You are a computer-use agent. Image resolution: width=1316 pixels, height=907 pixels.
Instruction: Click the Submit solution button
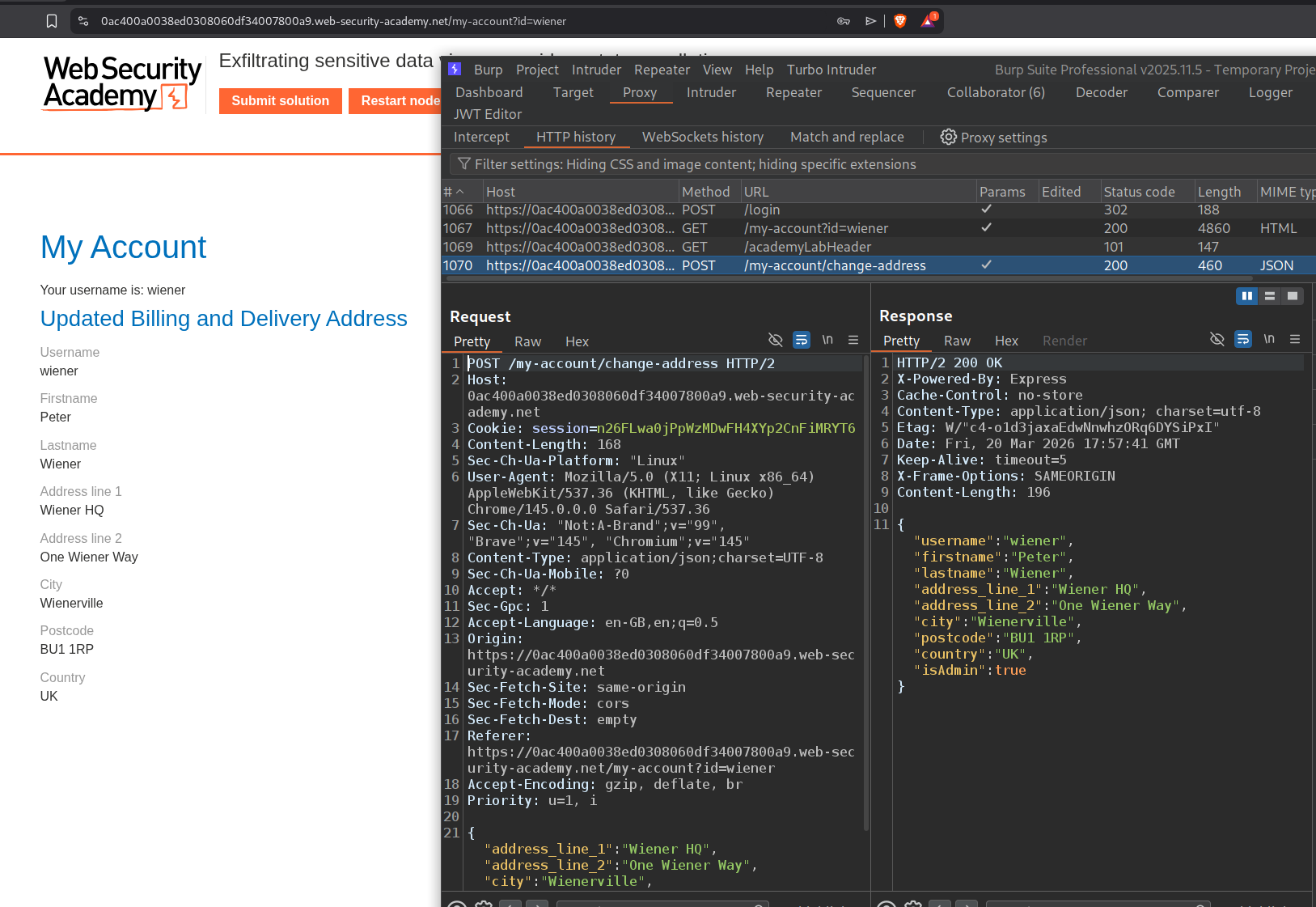pyautogui.click(x=280, y=101)
